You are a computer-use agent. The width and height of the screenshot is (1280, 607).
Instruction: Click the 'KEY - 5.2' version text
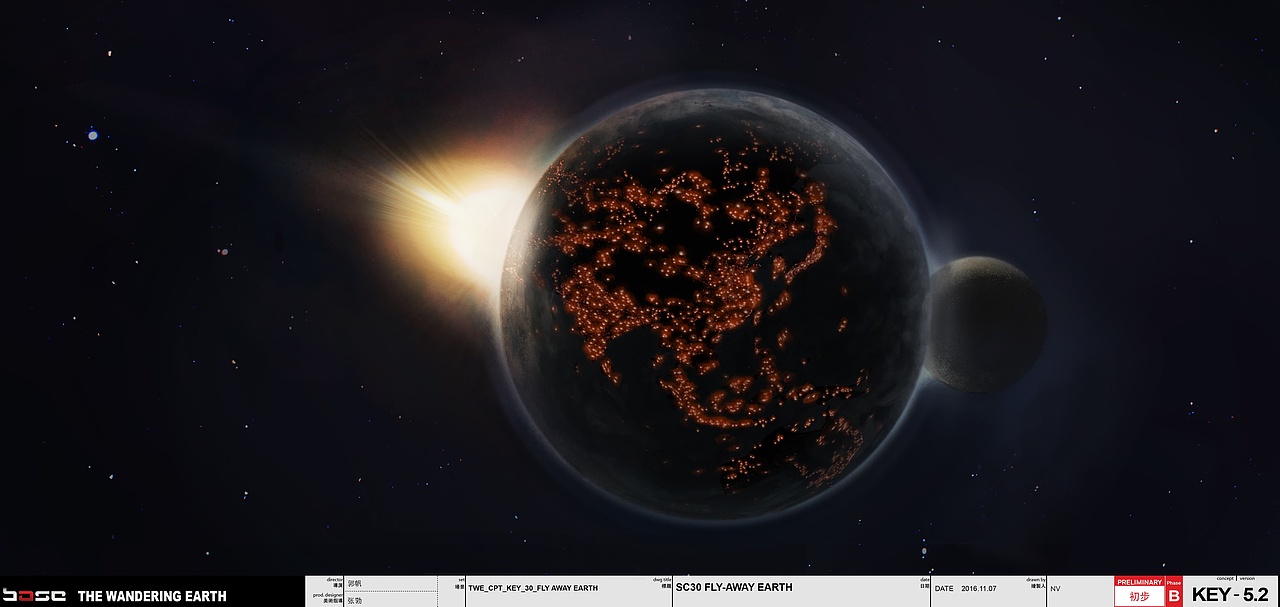pos(1230,595)
